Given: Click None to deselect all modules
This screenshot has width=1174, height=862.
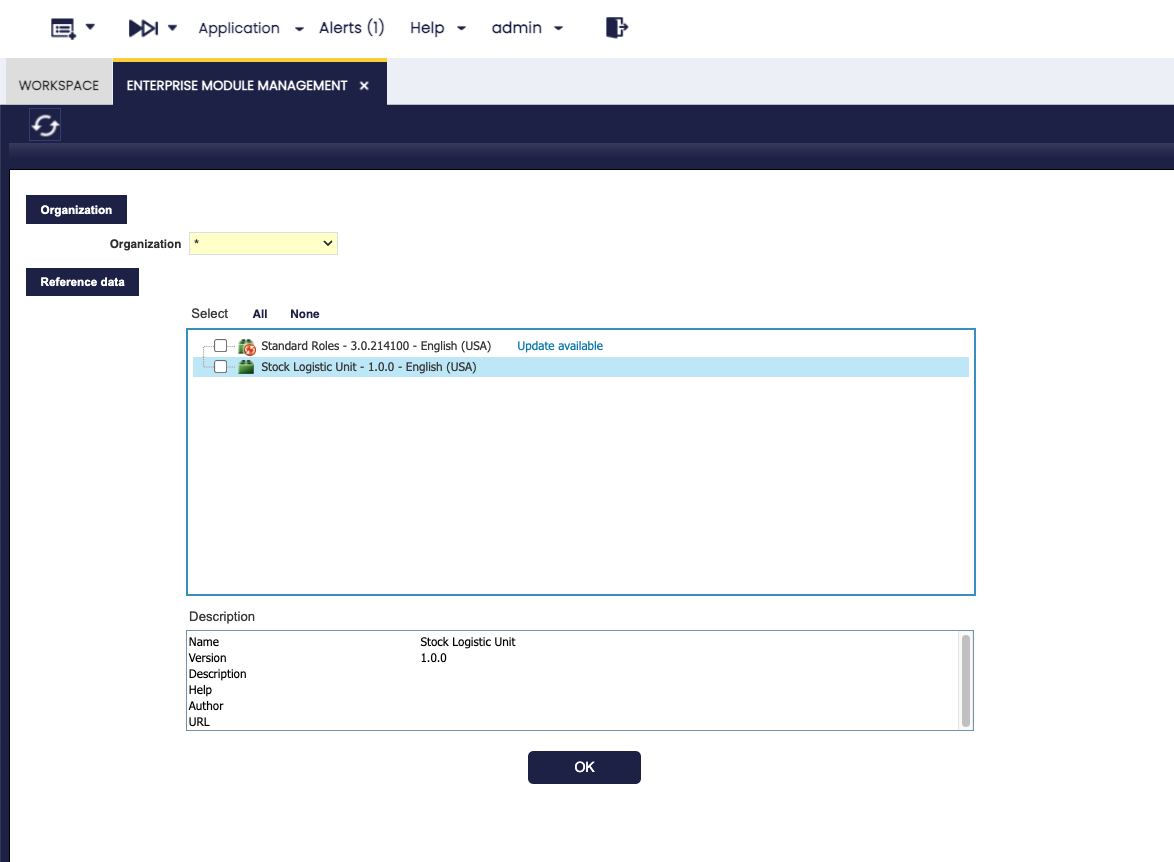Looking at the screenshot, I should 305,314.
